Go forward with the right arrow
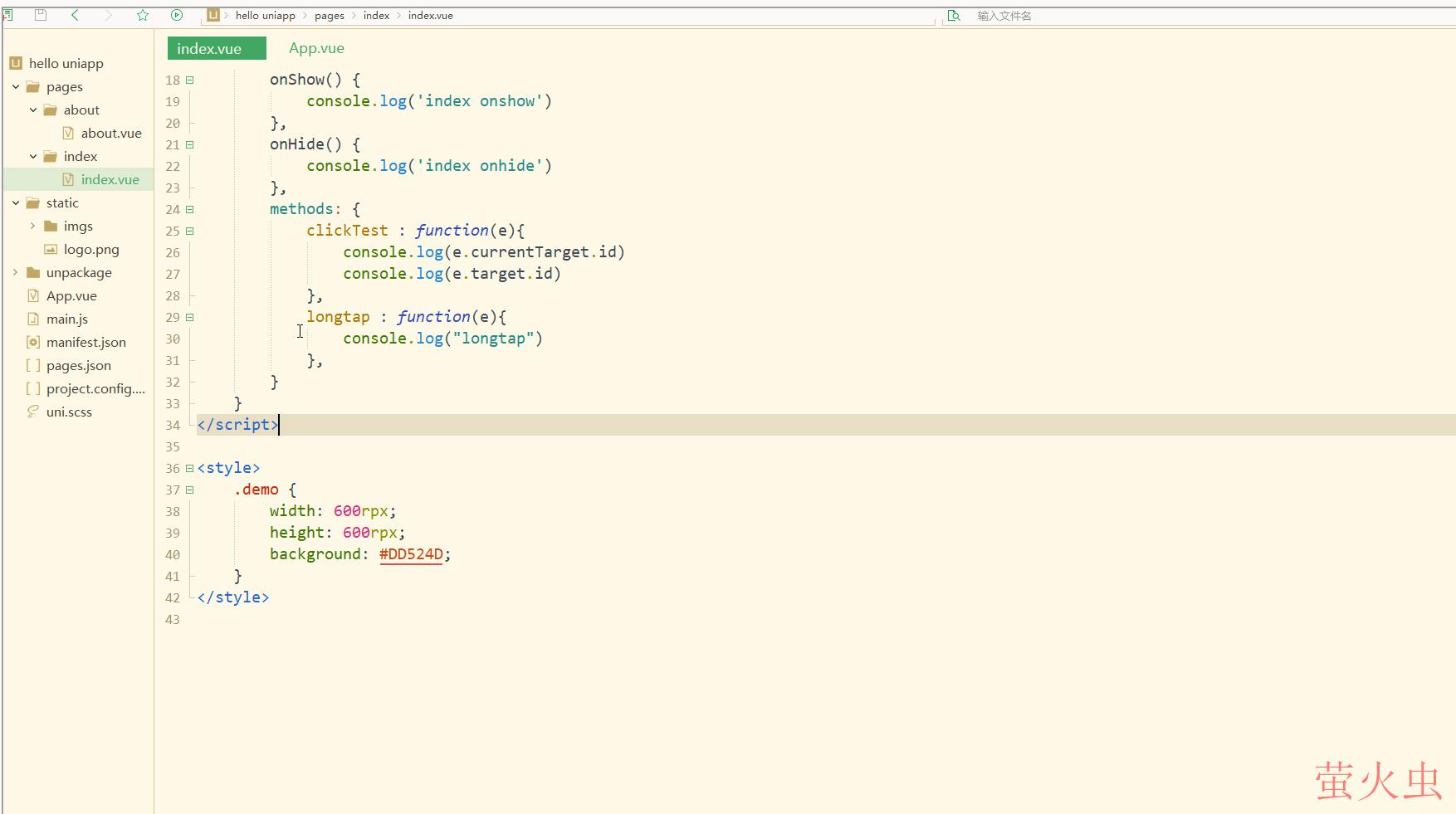The width and height of the screenshot is (1456, 814). point(109,15)
